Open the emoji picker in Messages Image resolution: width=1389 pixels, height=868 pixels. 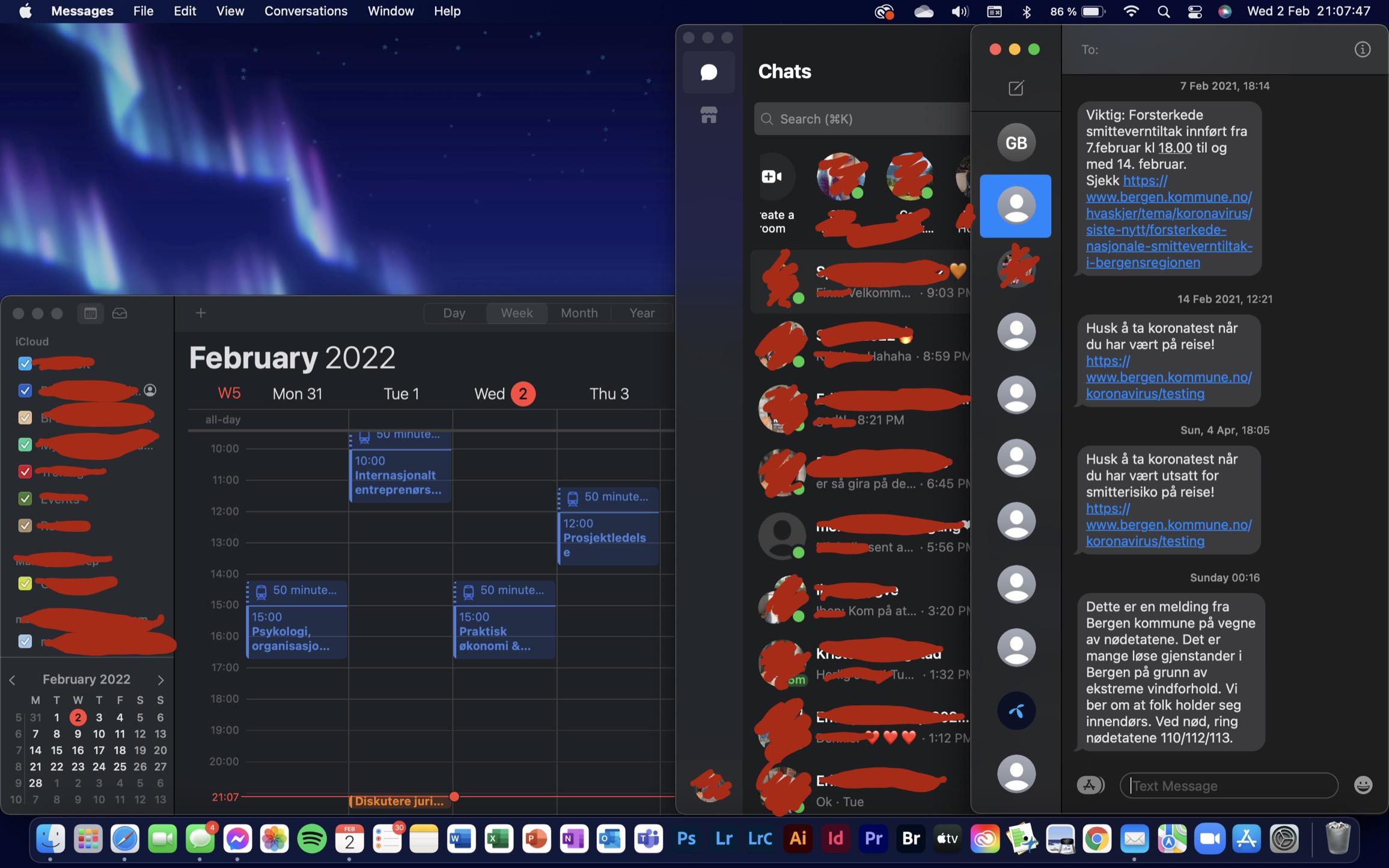pyautogui.click(x=1363, y=785)
